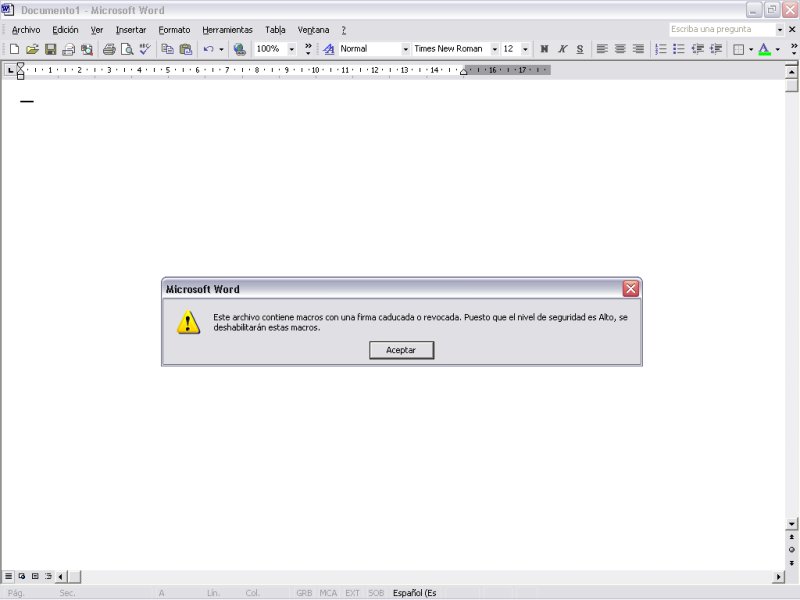
Task: Open the styles and formatting pane icon
Action: point(329,49)
